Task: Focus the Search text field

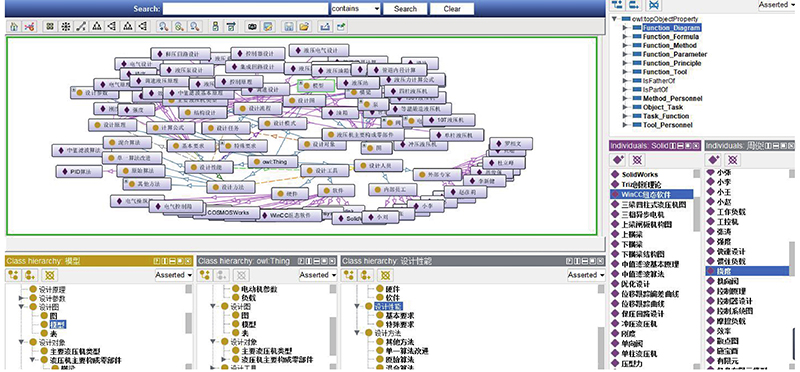Action: click(x=245, y=9)
